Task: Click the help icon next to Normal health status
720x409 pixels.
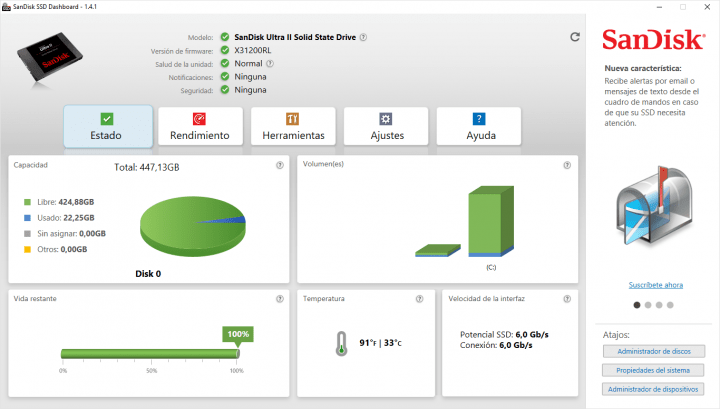Action: tap(270, 63)
